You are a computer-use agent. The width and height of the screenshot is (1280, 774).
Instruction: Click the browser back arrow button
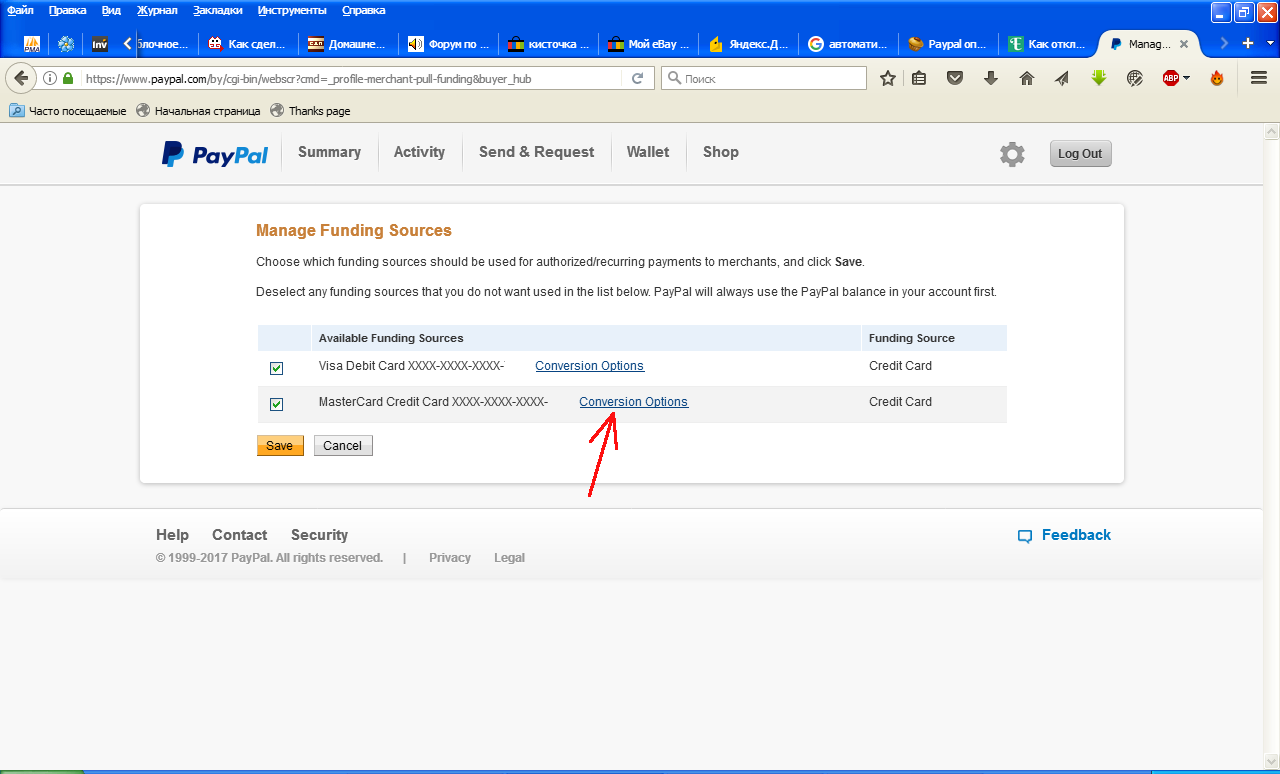[21, 78]
